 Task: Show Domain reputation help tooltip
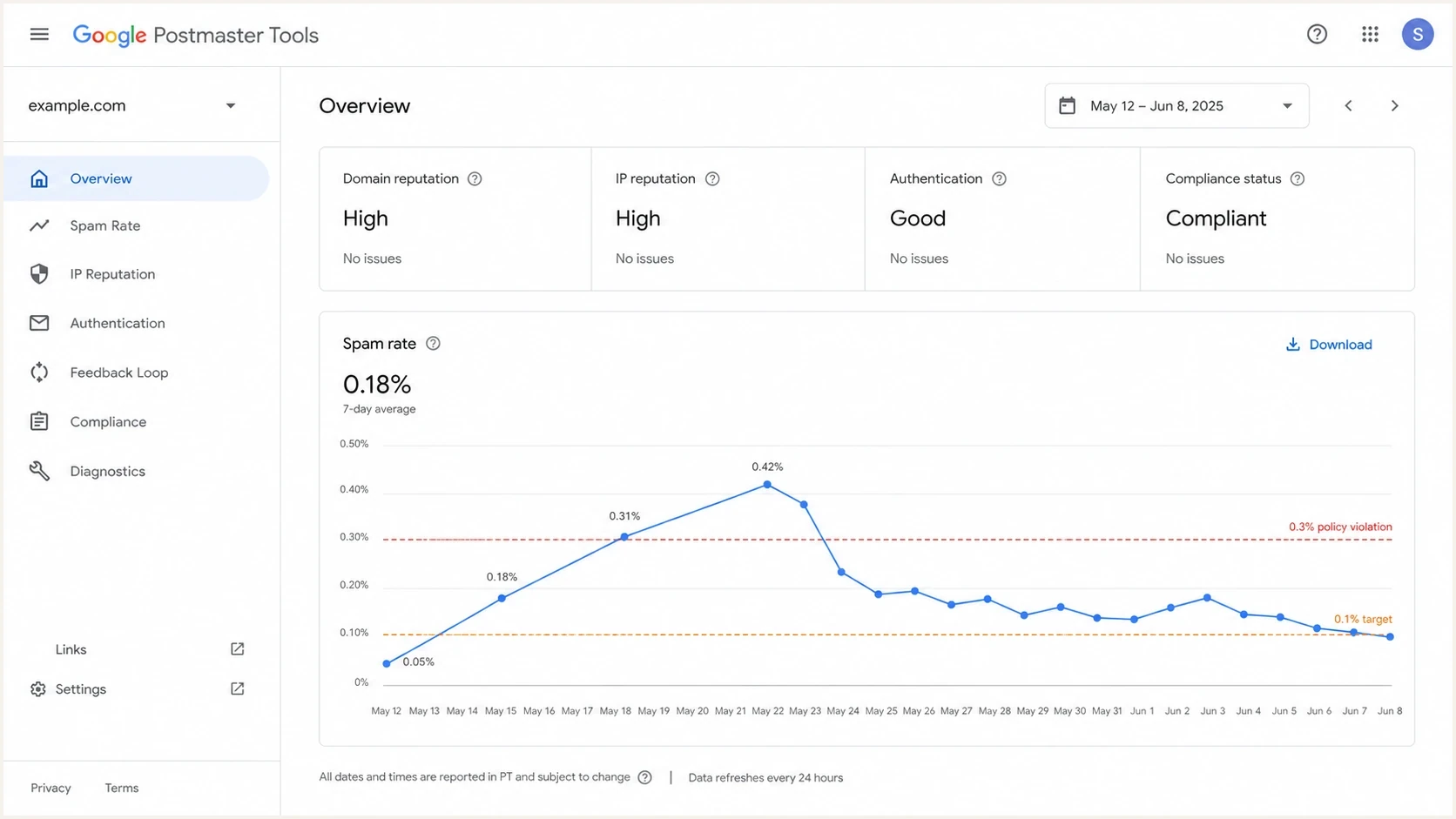475,178
